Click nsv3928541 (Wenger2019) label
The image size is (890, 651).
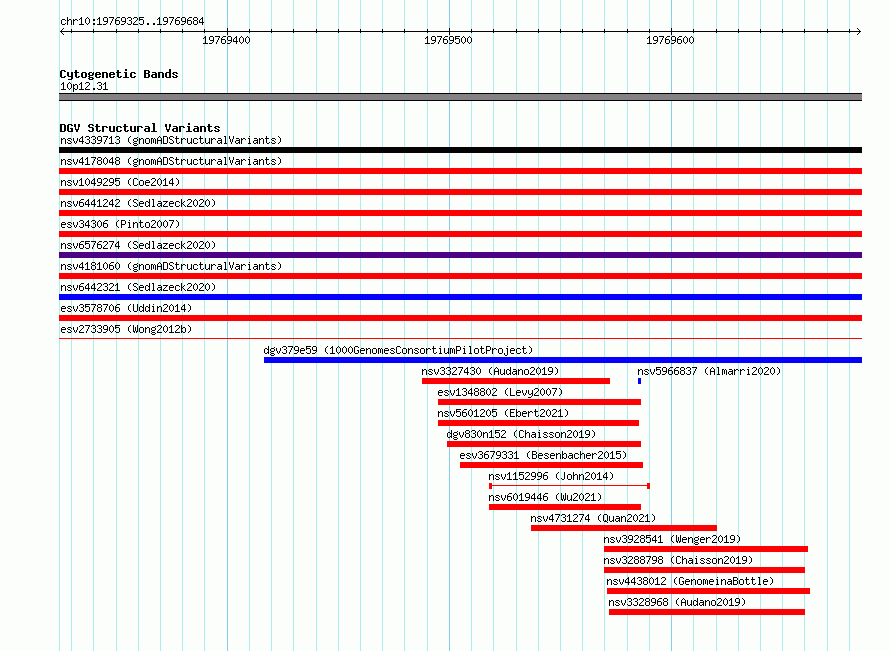point(672,539)
